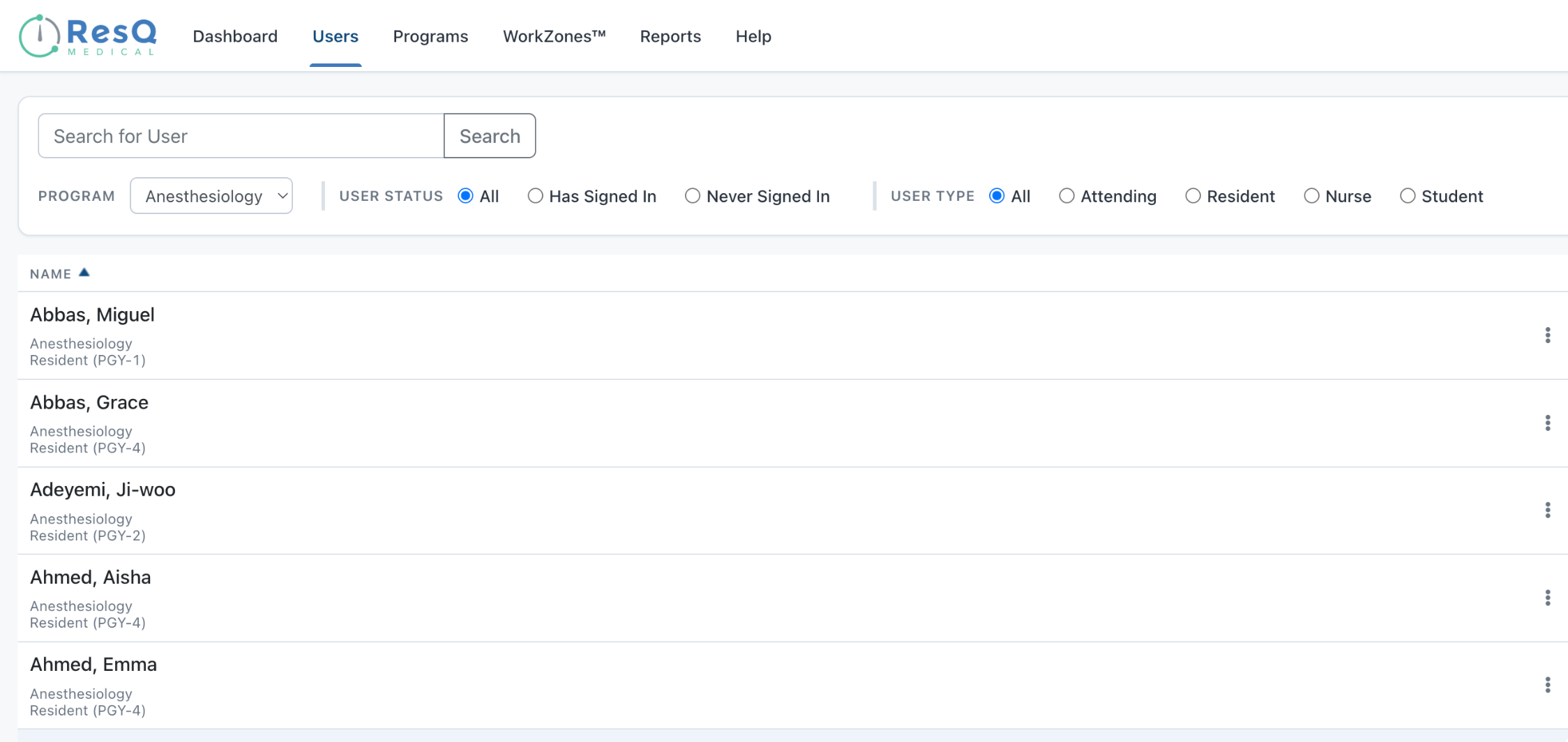Click the NAME column header
The image size is (1568, 742).
50,274
